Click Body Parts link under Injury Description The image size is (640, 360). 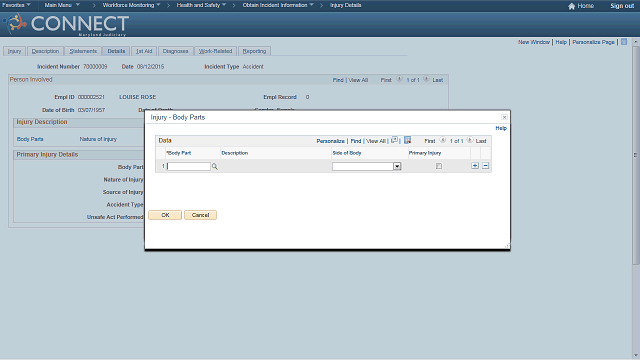[x=30, y=139]
